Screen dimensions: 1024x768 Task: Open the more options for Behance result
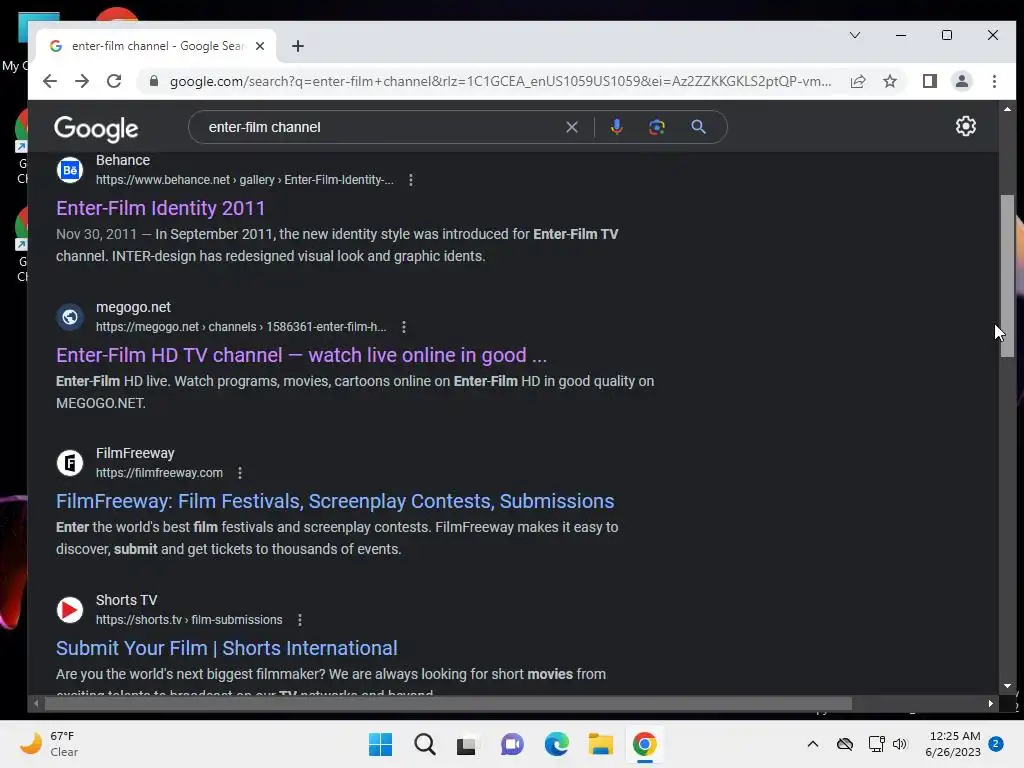(x=410, y=180)
